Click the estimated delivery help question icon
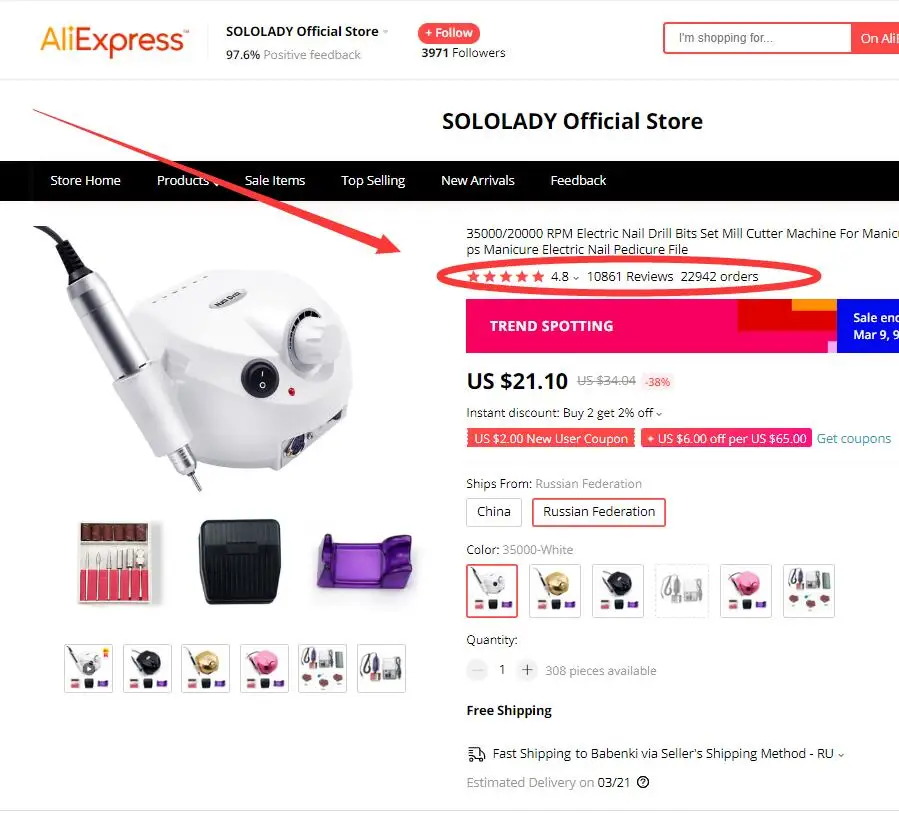This screenshot has height=814, width=899. click(643, 782)
